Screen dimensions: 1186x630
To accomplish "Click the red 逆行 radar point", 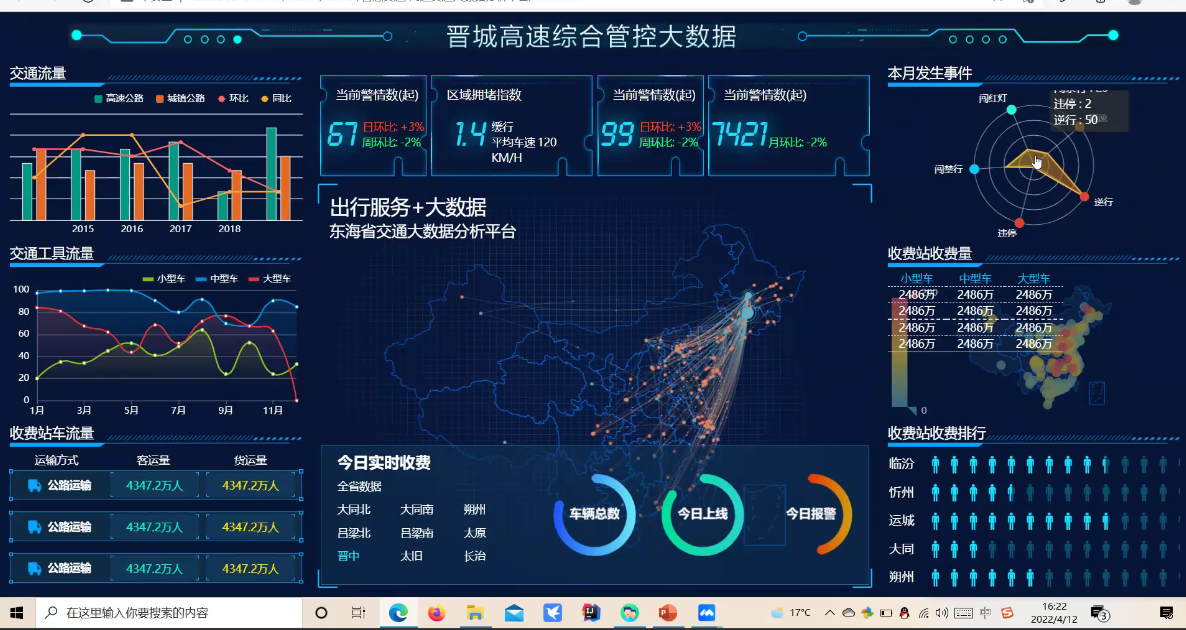I will [1085, 197].
